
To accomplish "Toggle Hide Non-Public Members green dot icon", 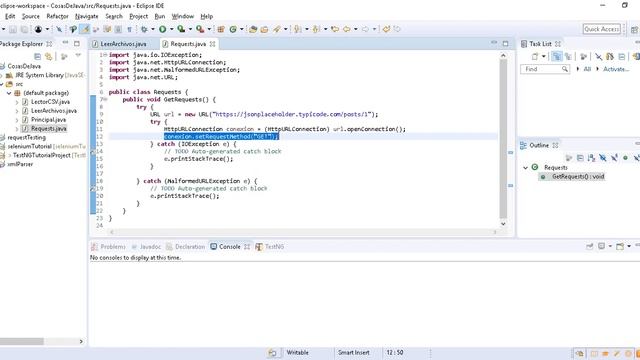I will 625,158.
